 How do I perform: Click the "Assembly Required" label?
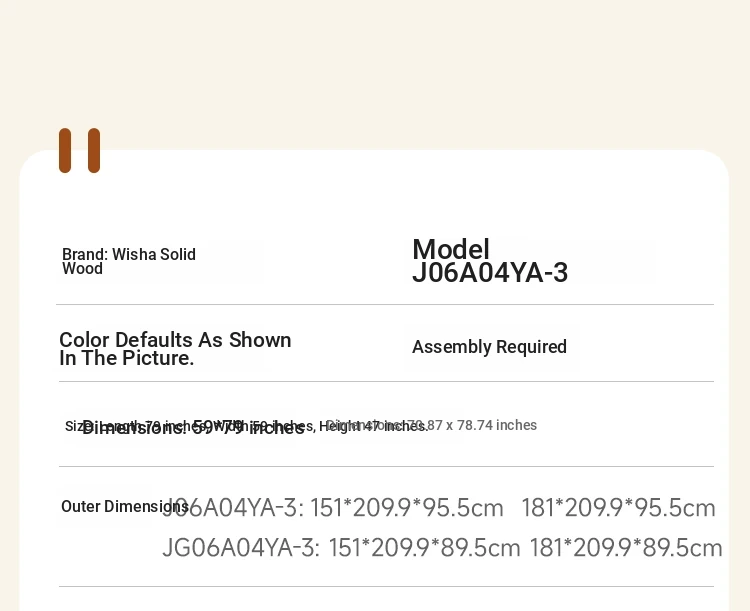click(x=489, y=347)
